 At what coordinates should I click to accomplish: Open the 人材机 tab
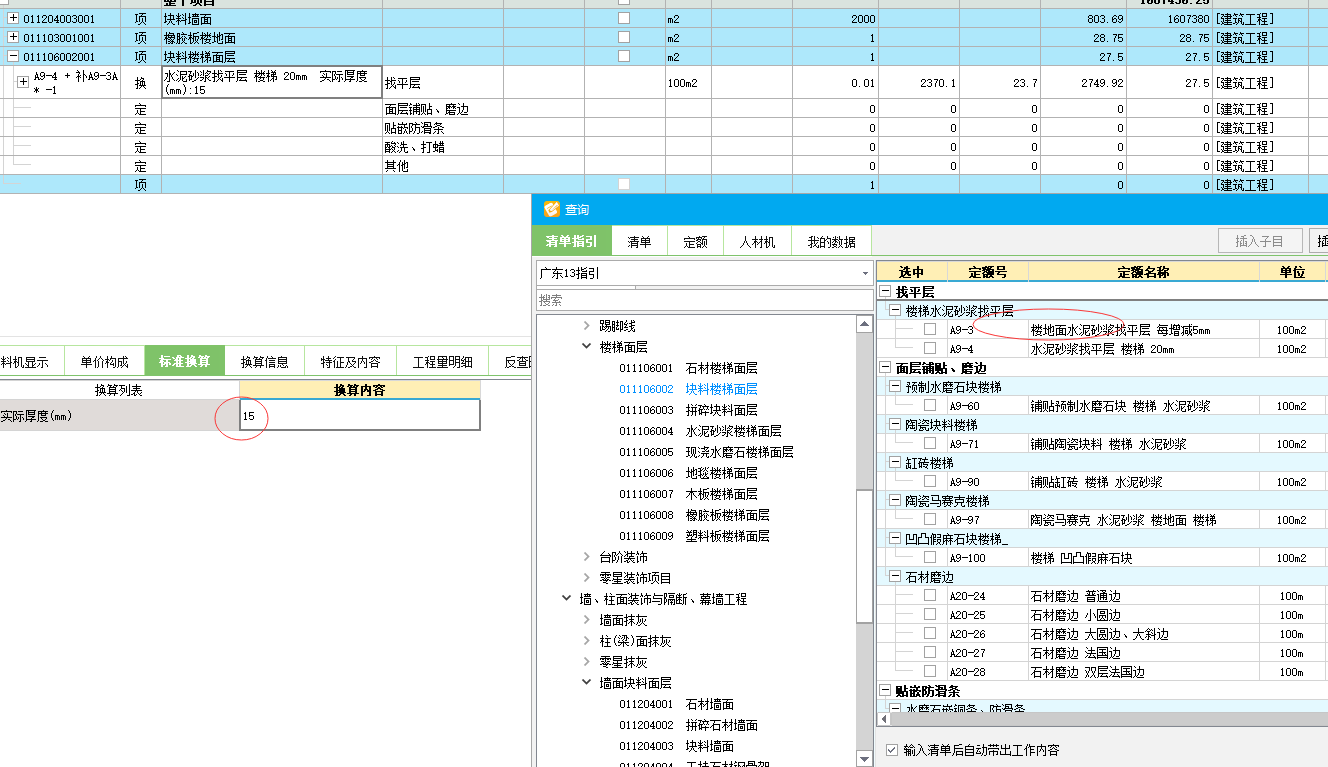(x=757, y=242)
